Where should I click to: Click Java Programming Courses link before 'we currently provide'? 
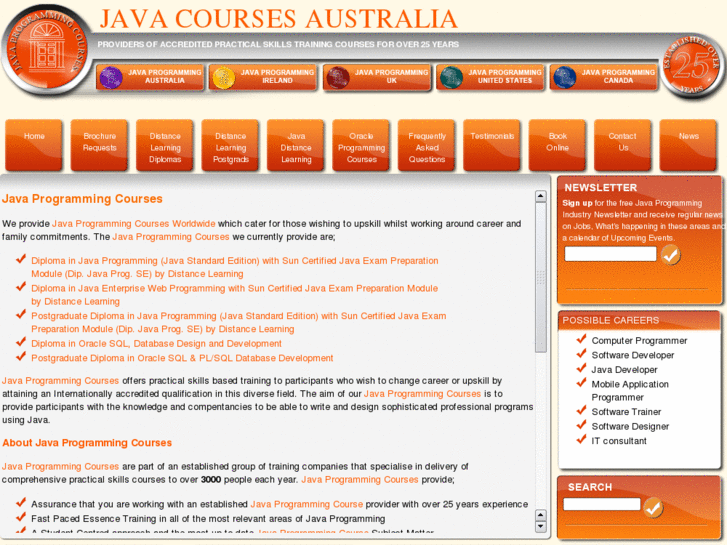(171, 237)
